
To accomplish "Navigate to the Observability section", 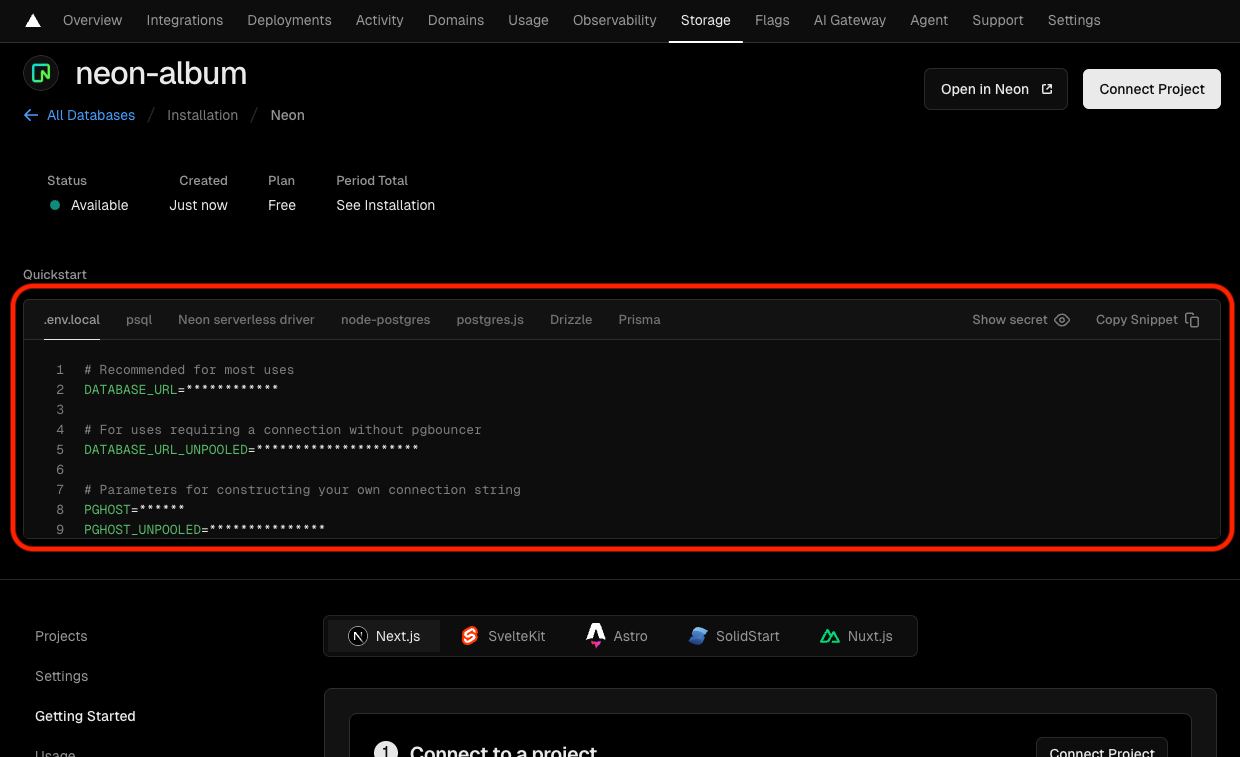I will [x=614, y=20].
